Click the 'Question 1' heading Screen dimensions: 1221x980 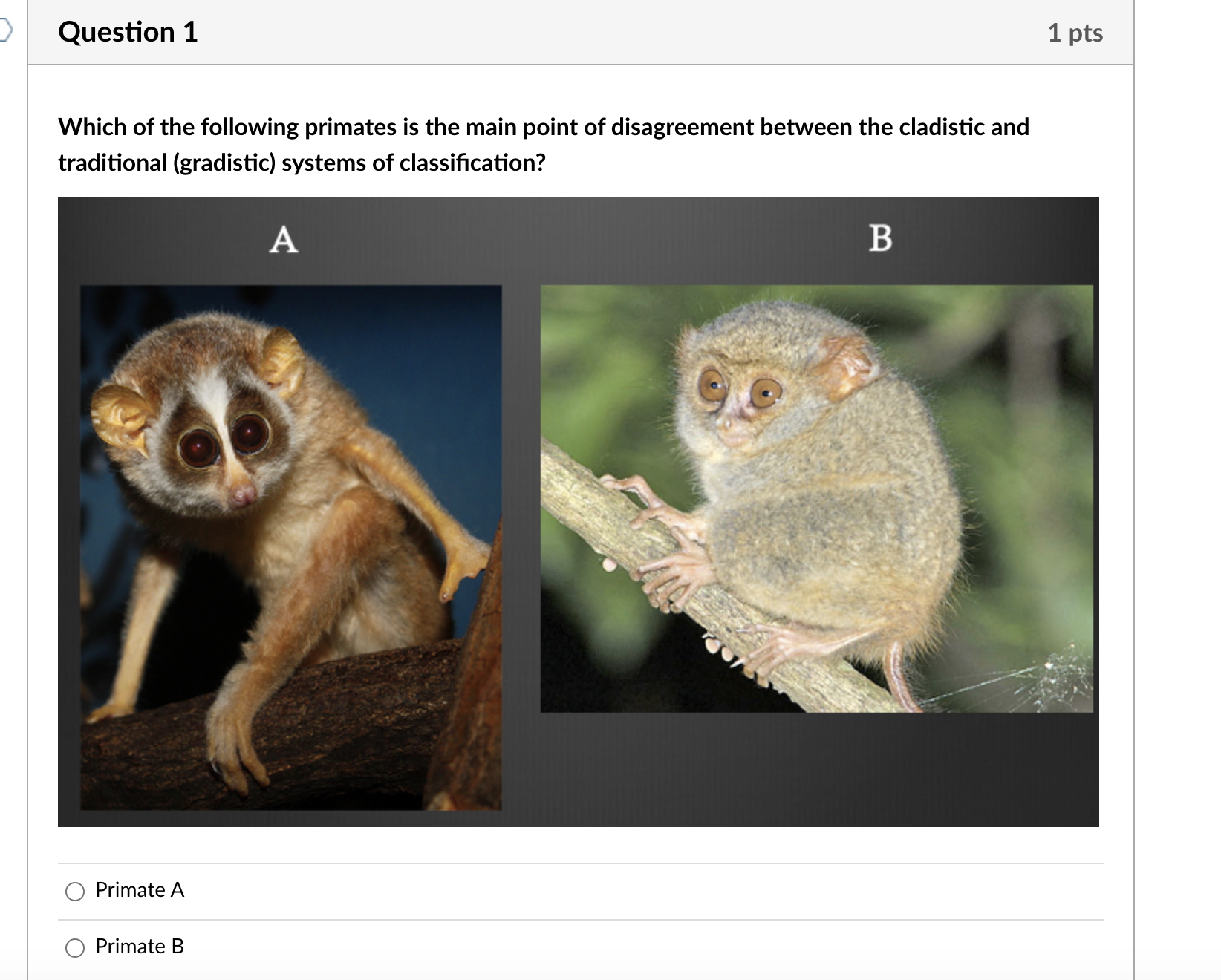click(x=128, y=32)
